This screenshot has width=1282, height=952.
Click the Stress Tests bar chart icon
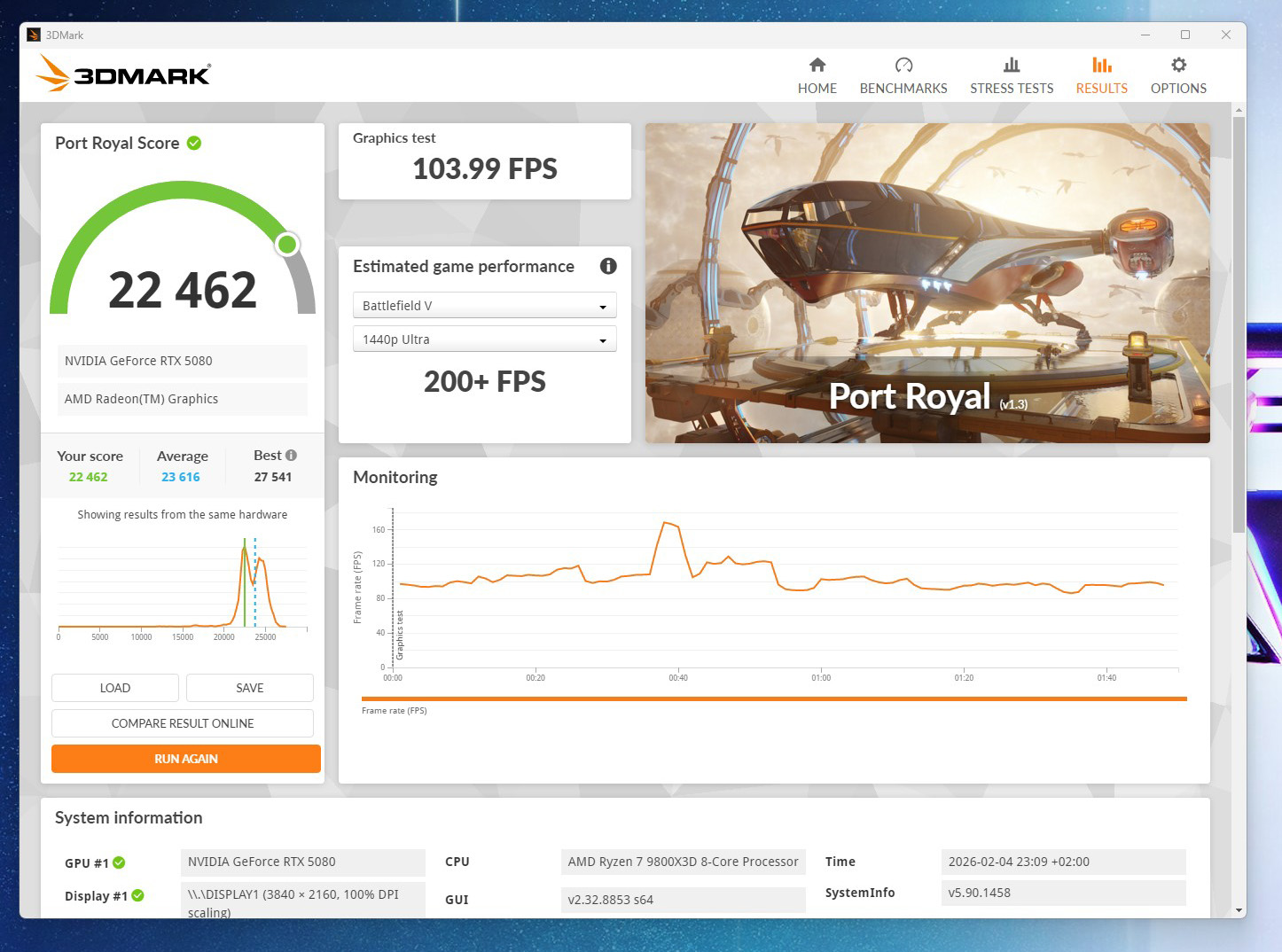[x=1011, y=65]
